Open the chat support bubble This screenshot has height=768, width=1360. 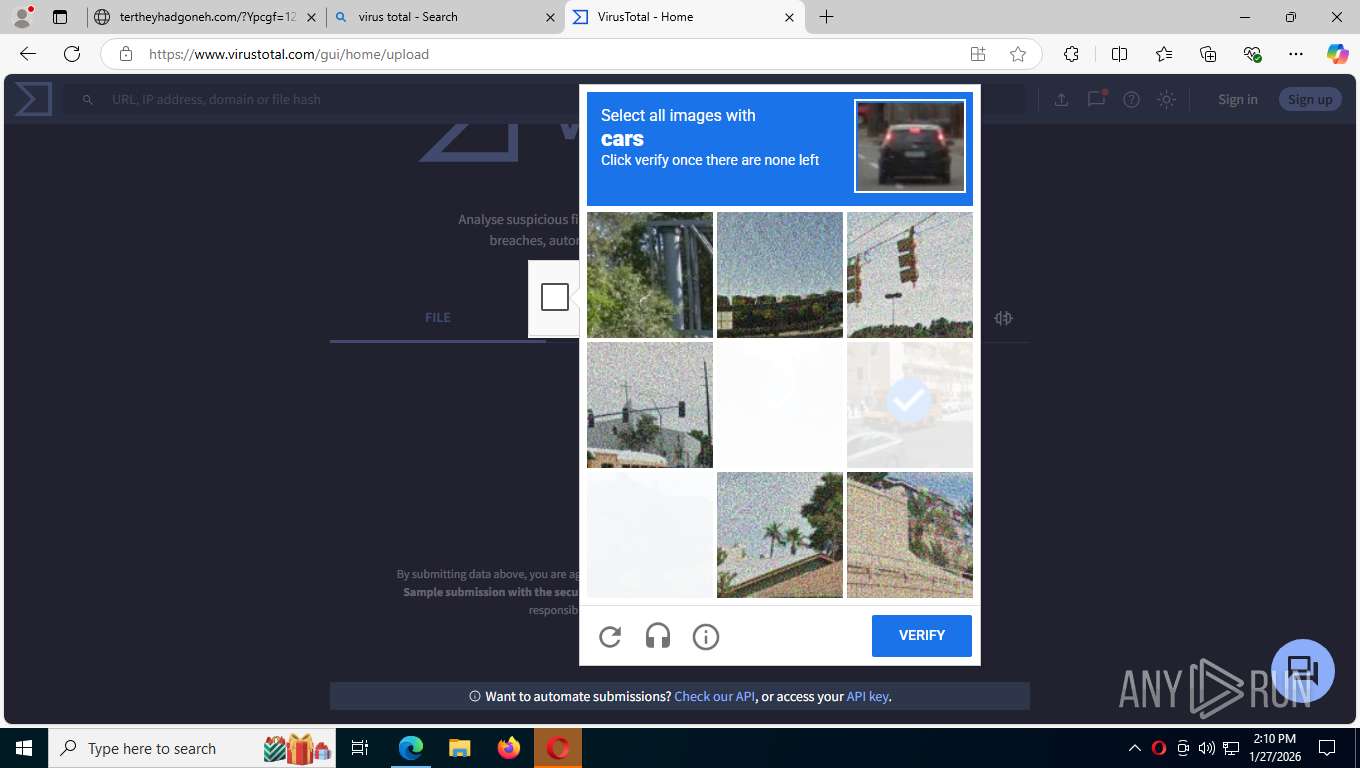(1302, 671)
